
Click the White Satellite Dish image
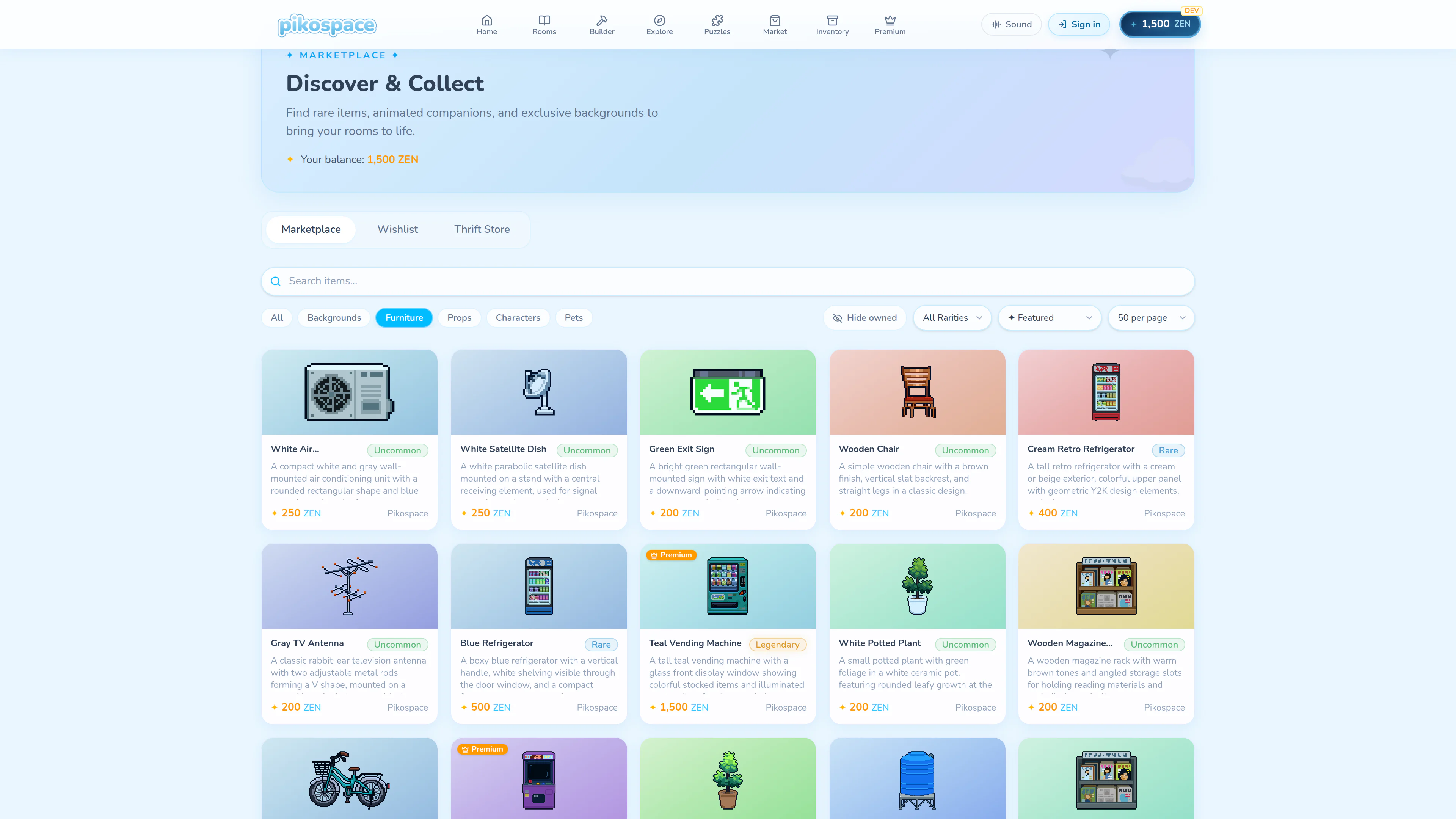(x=539, y=392)
